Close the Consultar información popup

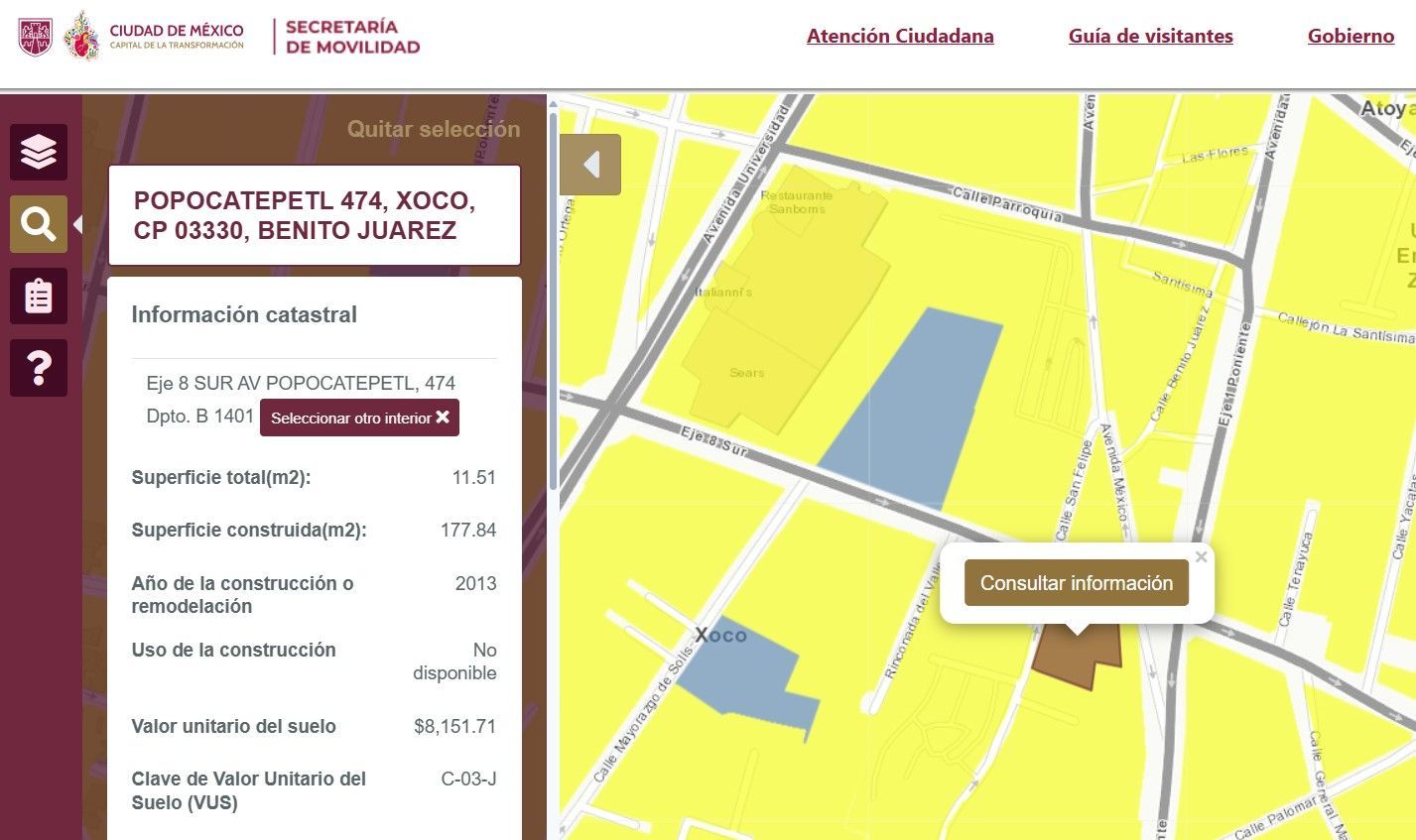tap(1201, 557)
